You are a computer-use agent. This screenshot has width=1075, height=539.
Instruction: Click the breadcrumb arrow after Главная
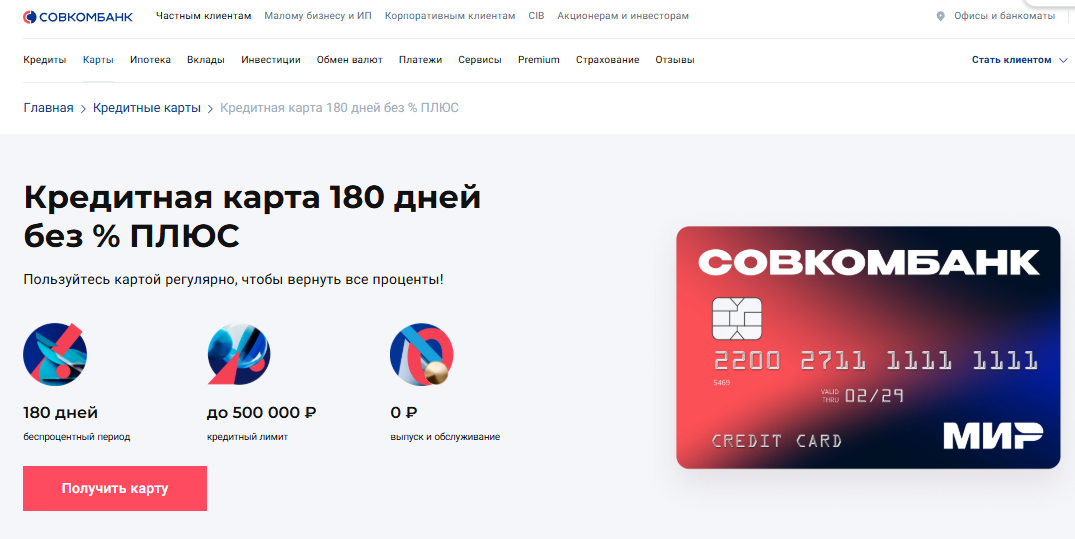(x=83, y=108)
